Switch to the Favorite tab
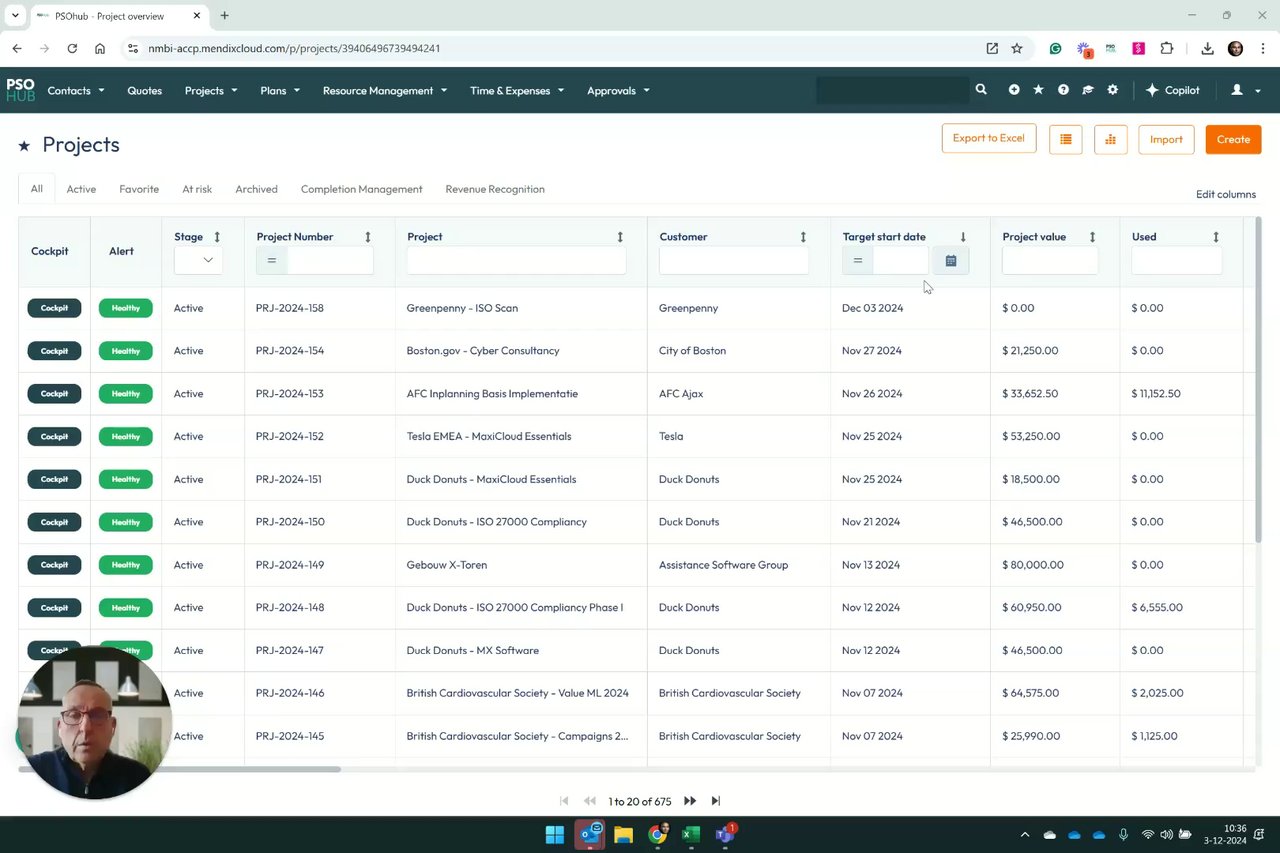Screen dimensions: 1280x853 coord(139,189)
